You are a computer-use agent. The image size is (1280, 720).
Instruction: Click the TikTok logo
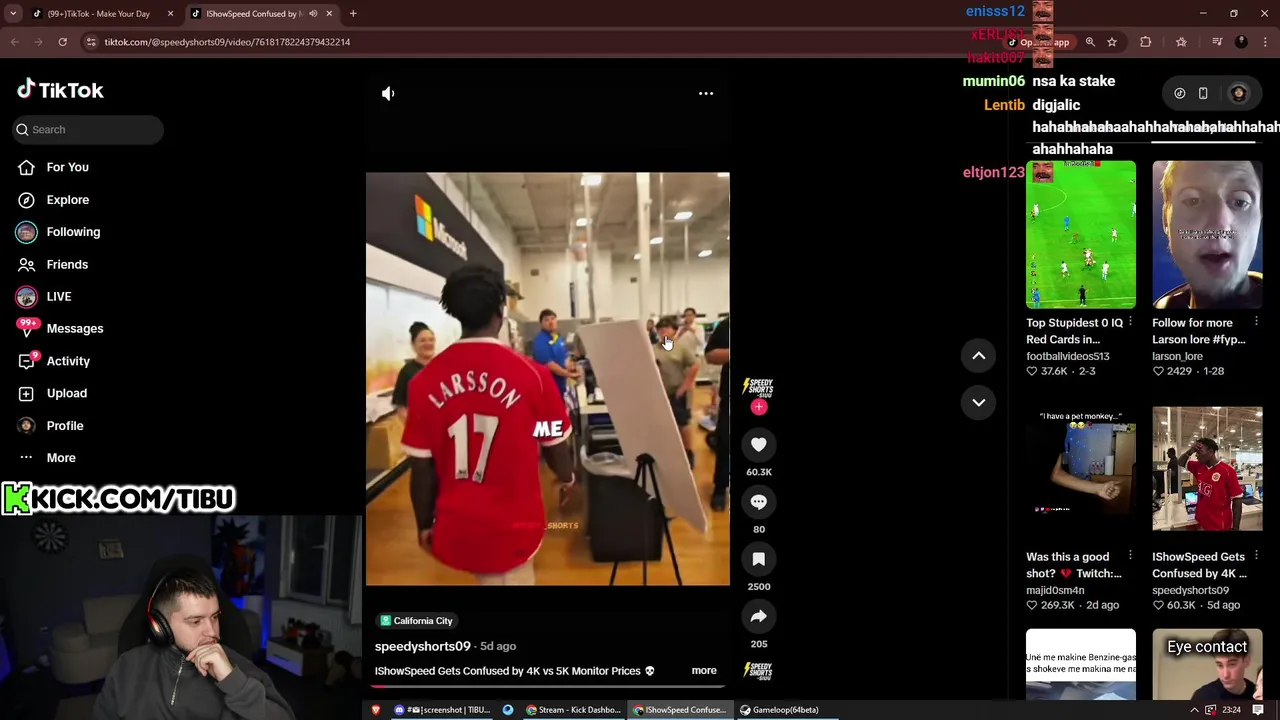[60, 90]
